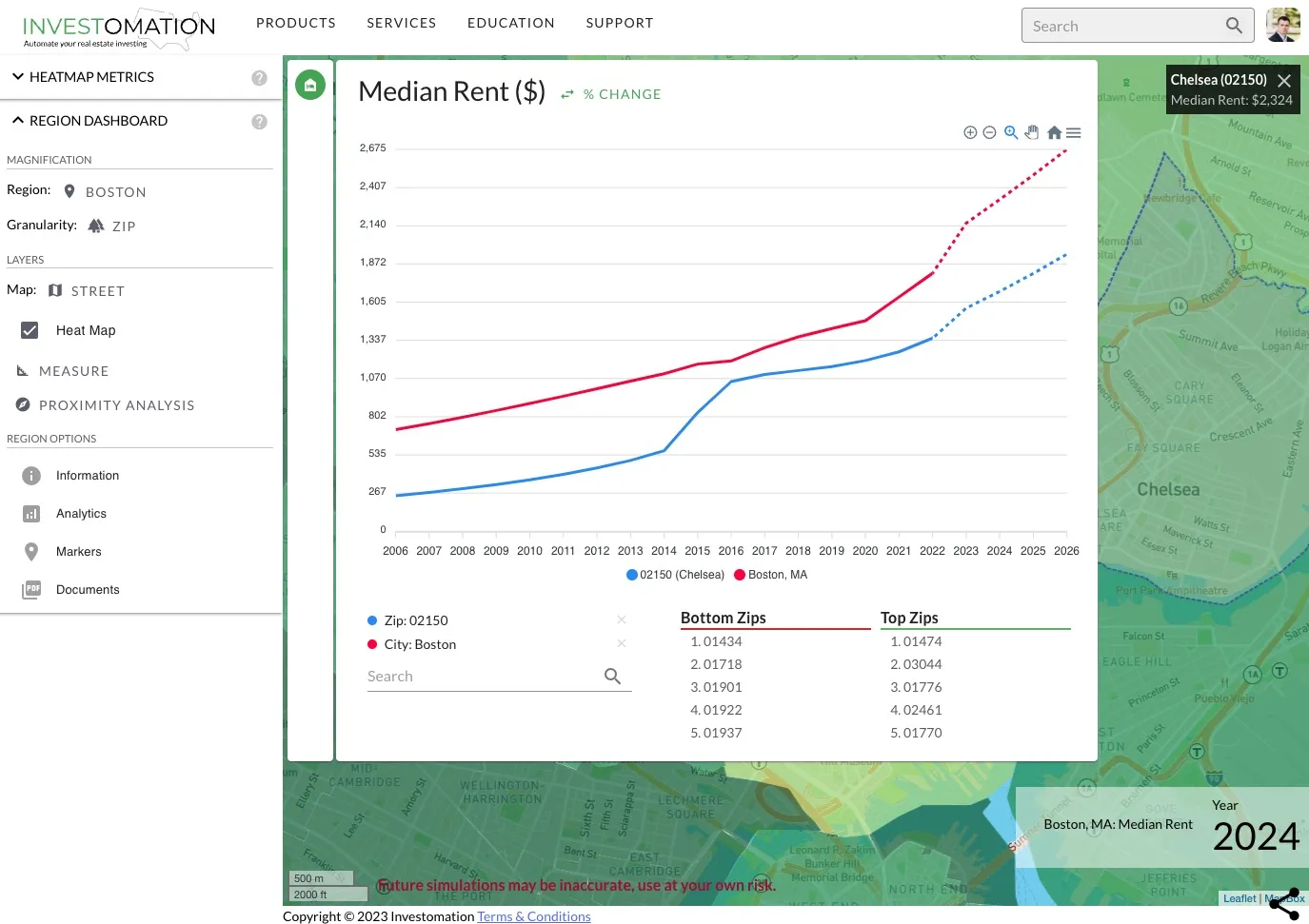Open help for Heatmap Metrics
Viewport: 1309px width, 924px height.
pos(259,78)
